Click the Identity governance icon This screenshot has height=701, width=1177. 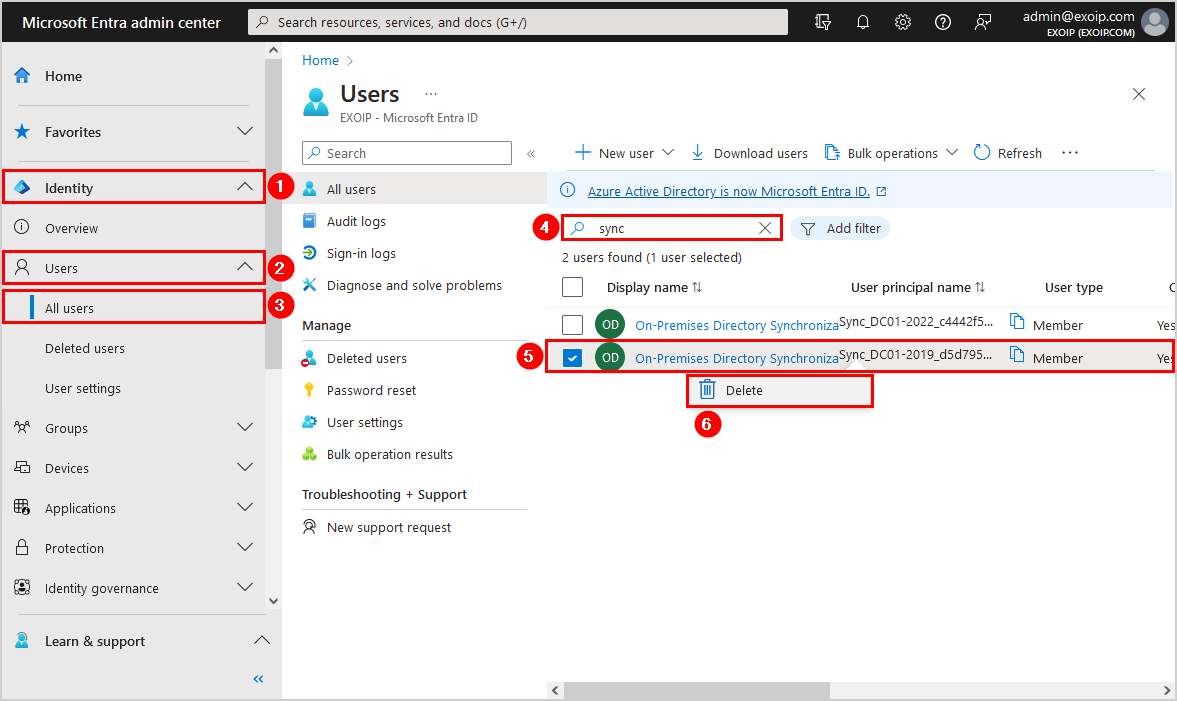point(23,588)
